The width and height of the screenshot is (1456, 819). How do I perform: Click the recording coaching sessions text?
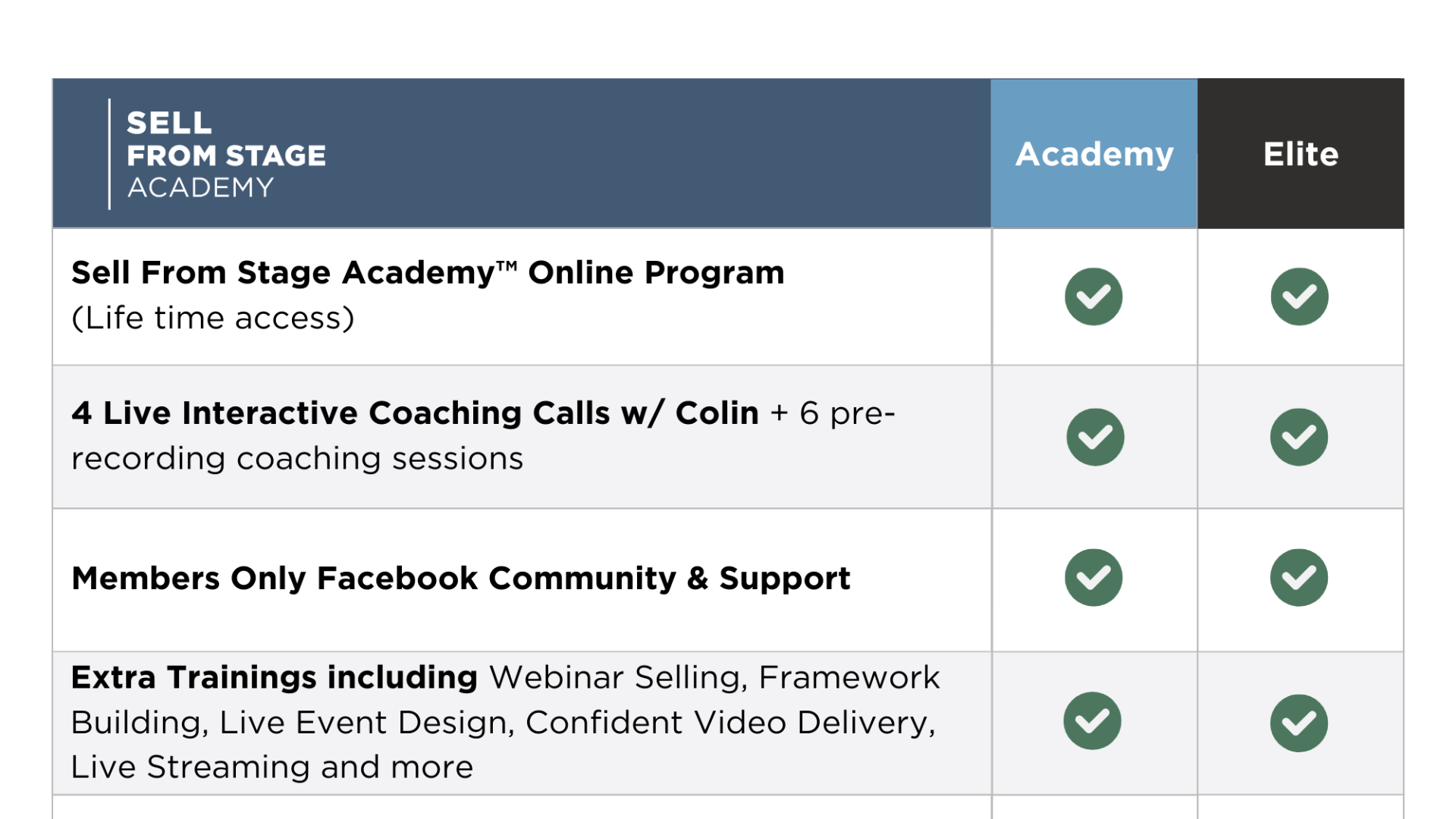(297, 459)
